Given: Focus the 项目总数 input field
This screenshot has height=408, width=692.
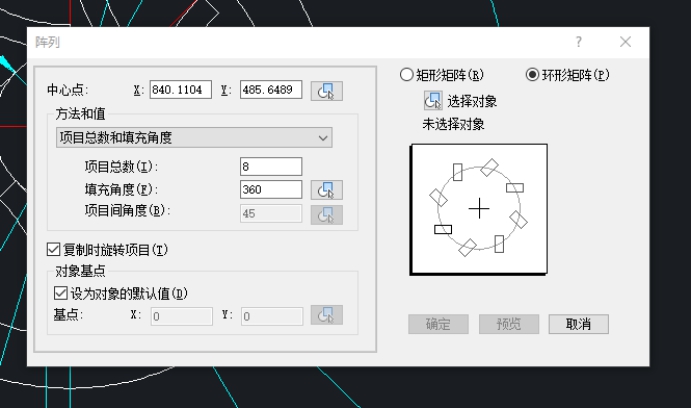Looking at the screenshot, I should (x=271, y=166).
